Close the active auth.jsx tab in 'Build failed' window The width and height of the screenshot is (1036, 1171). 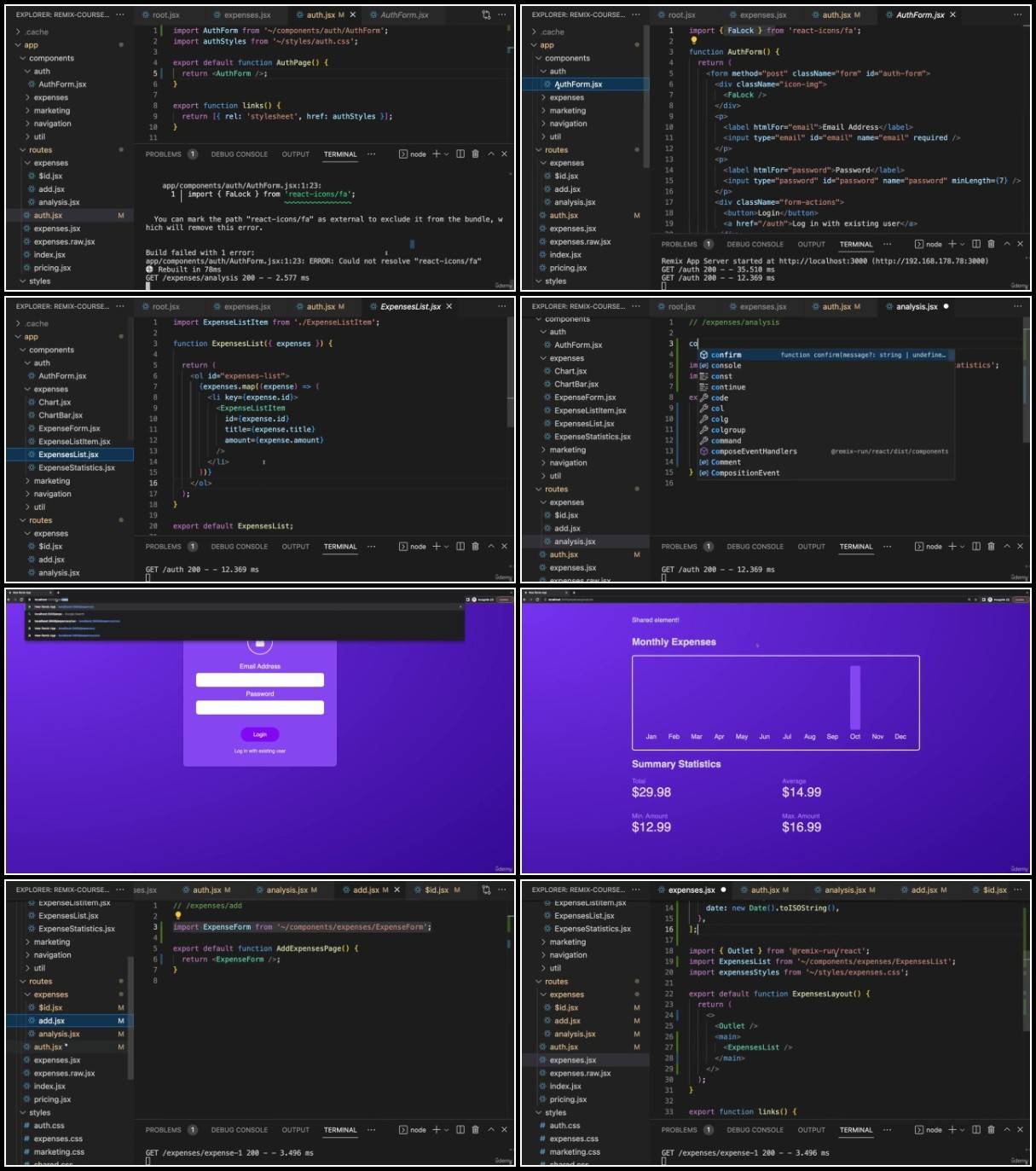point(353,14)
